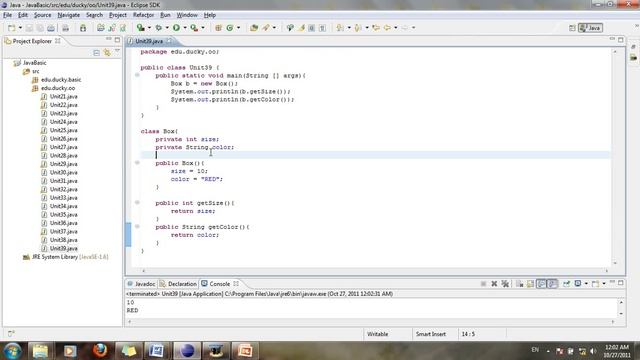The height and width of the screenshot is (360, 640).
Task: Switch to the Declaration tab
Action: 178,284
